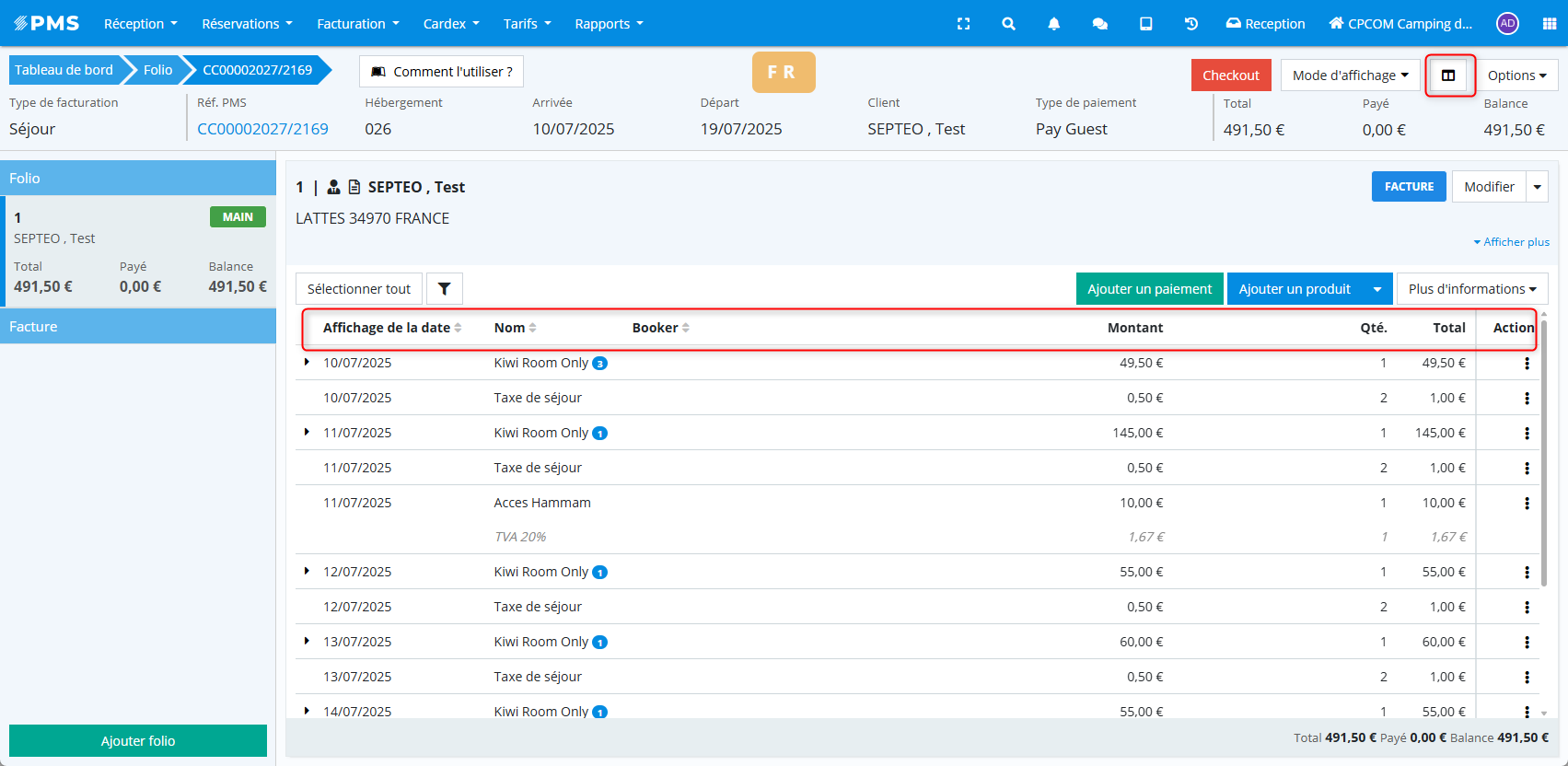Screen dimensions: 1568x766
Task: Click the Afficher plus link
Action: pos(1511,242)
